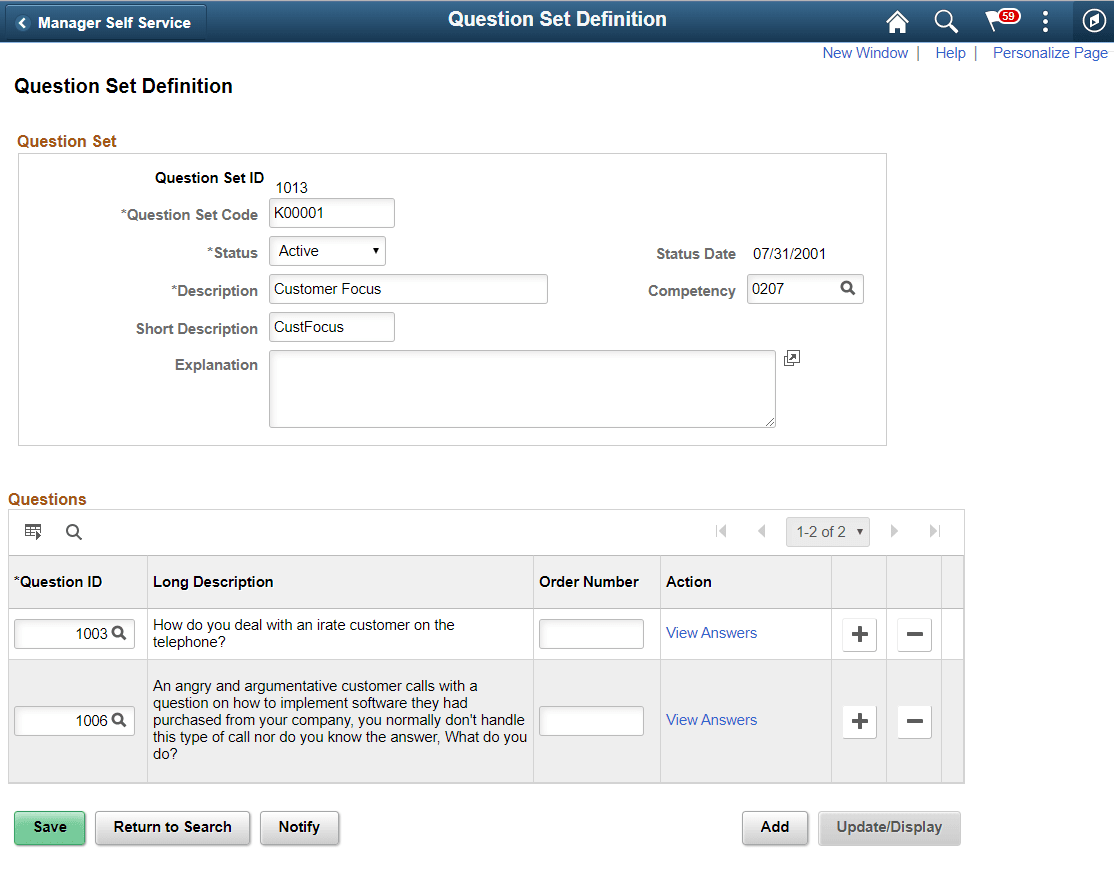Click the Return to Search button
The width and height of the screenshot is (1114, 879).
tap(173, 828)
